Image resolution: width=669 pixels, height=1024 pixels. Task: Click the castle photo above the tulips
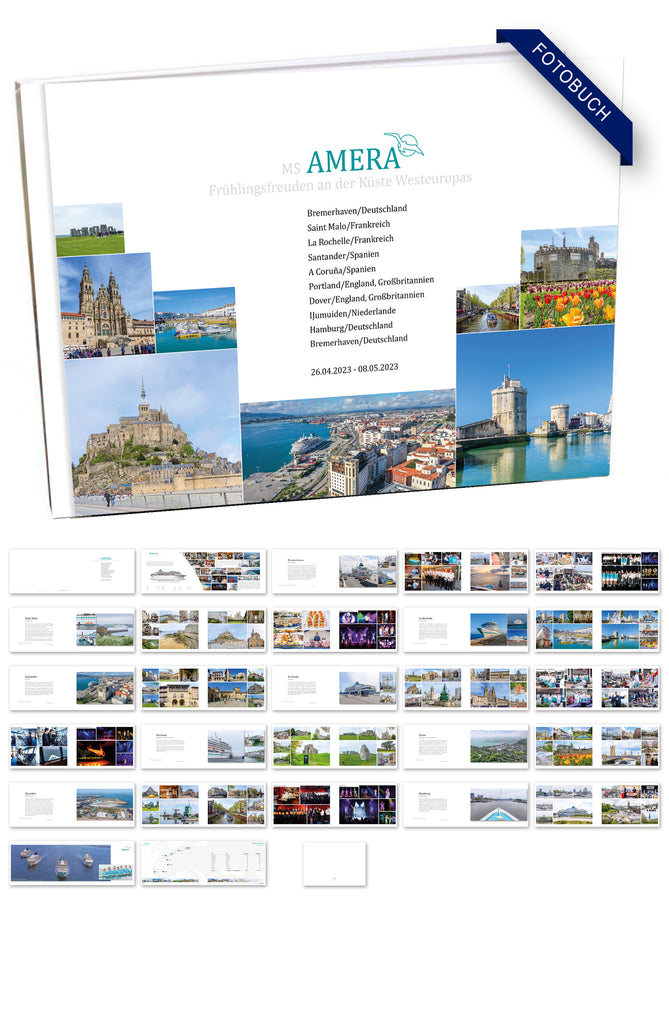[x=567, y=255]
